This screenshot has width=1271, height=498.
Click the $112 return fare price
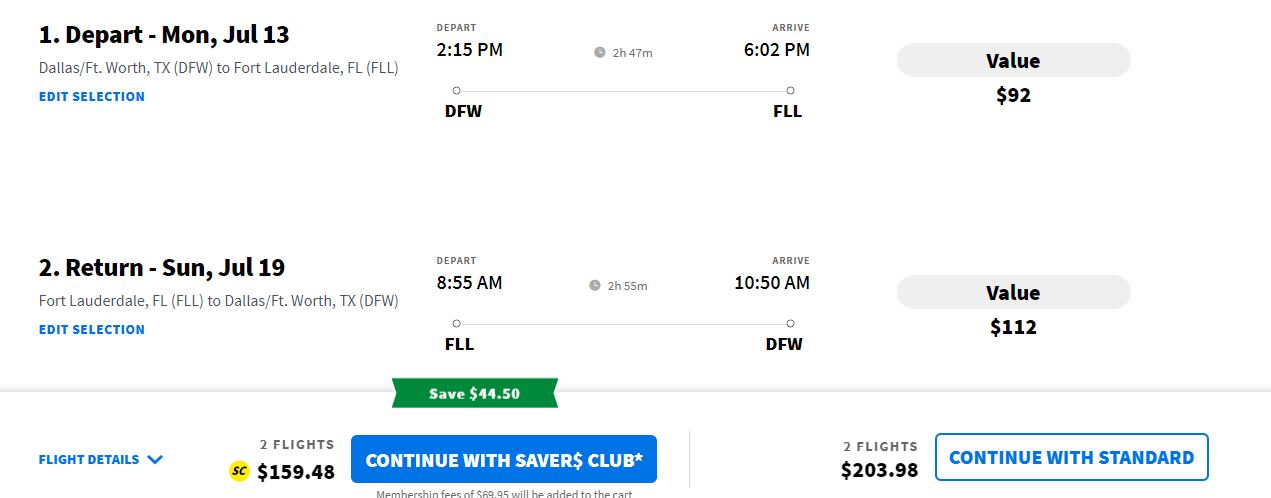coord(1013,327)
